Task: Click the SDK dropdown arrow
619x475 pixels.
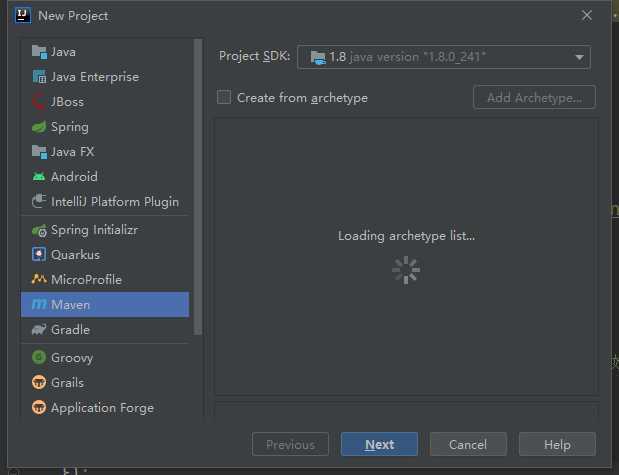Action: pyautogui.click(x=579, y=58)
